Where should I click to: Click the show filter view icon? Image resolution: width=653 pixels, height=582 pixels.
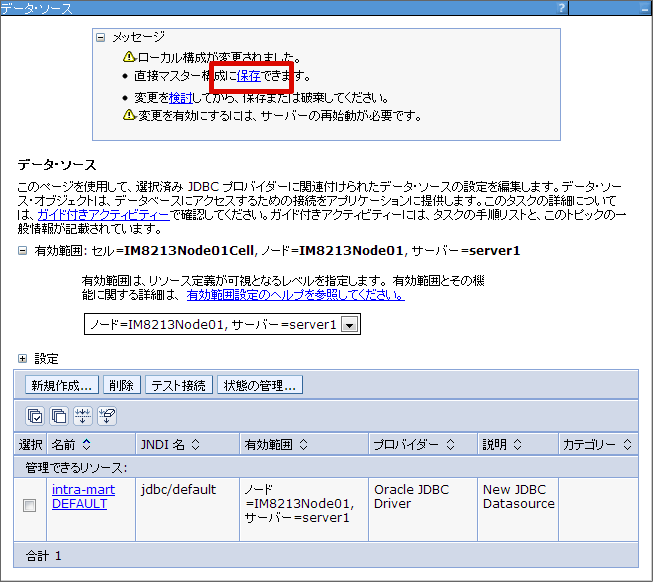83,416
